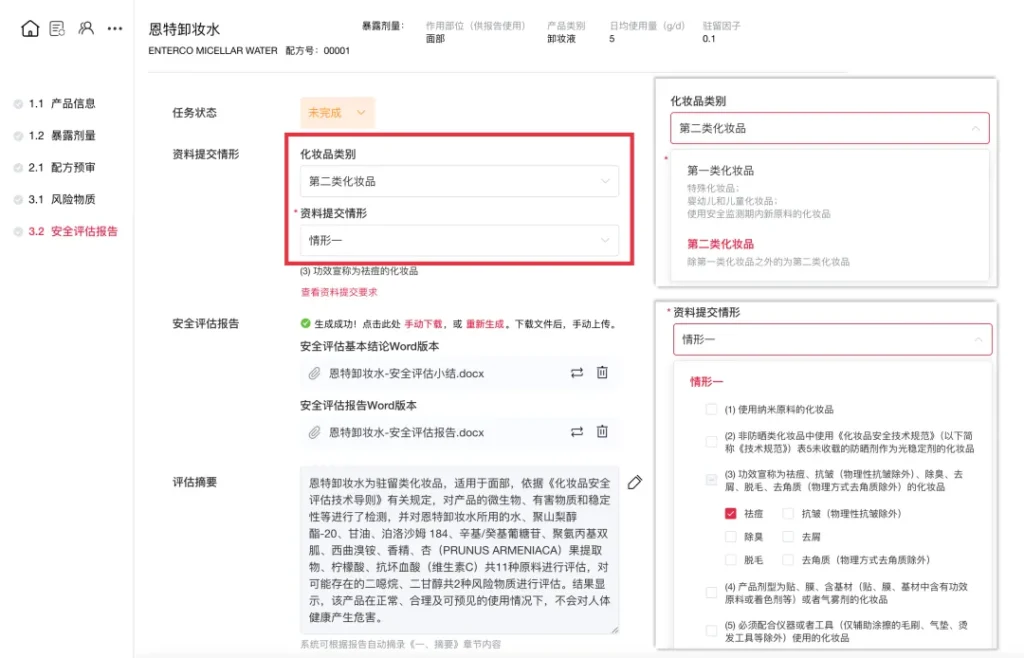
Task: Open the three-dots more menu
Action: tap(115, 29)
